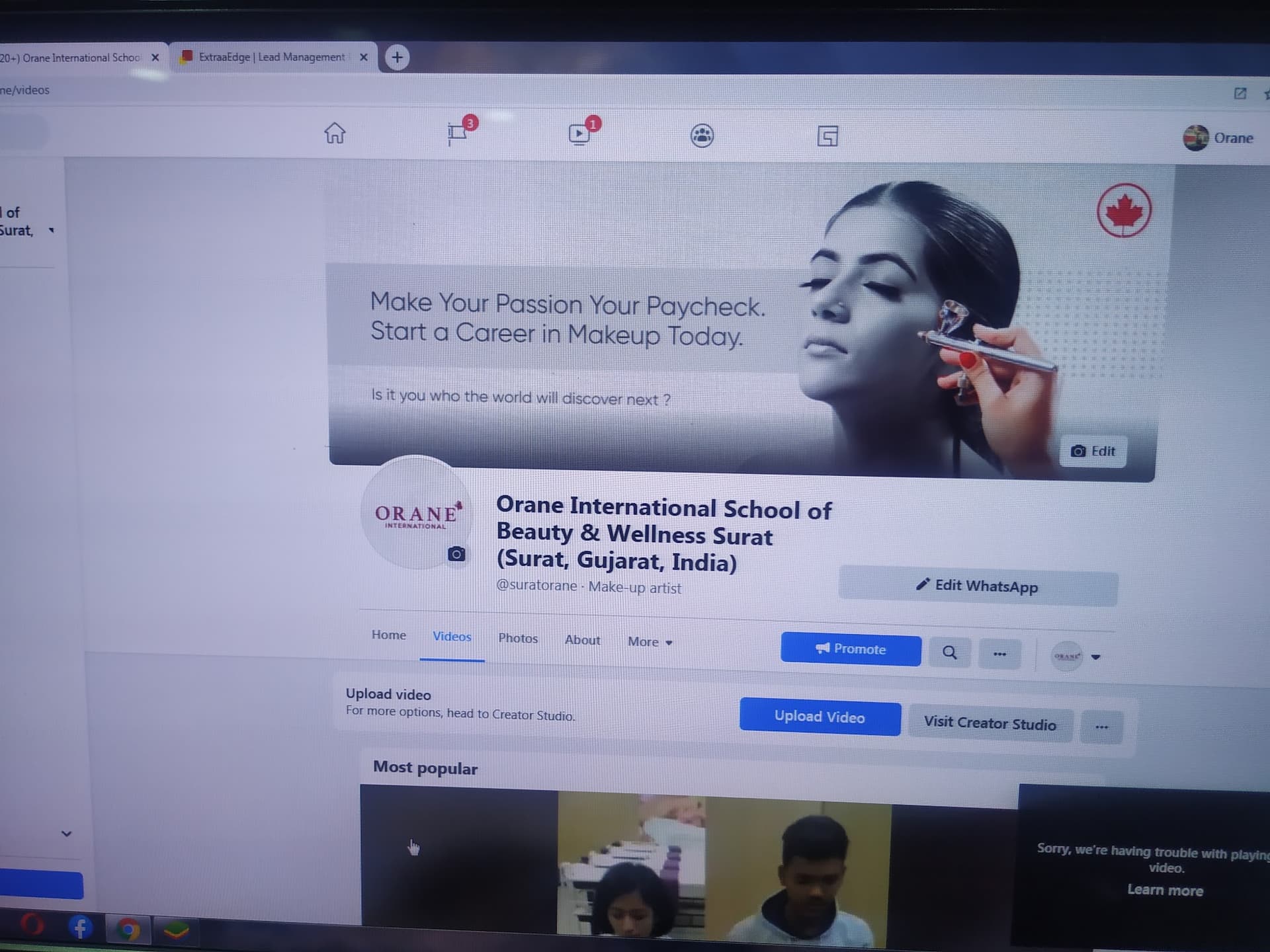Click the camera icon on the profile picture
This screenshot has height=952, width=1270.
pos(456,554)
